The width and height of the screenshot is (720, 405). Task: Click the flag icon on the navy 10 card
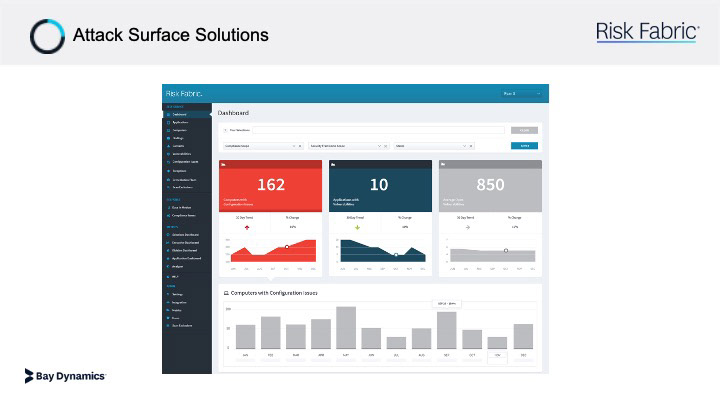(333, 164)
